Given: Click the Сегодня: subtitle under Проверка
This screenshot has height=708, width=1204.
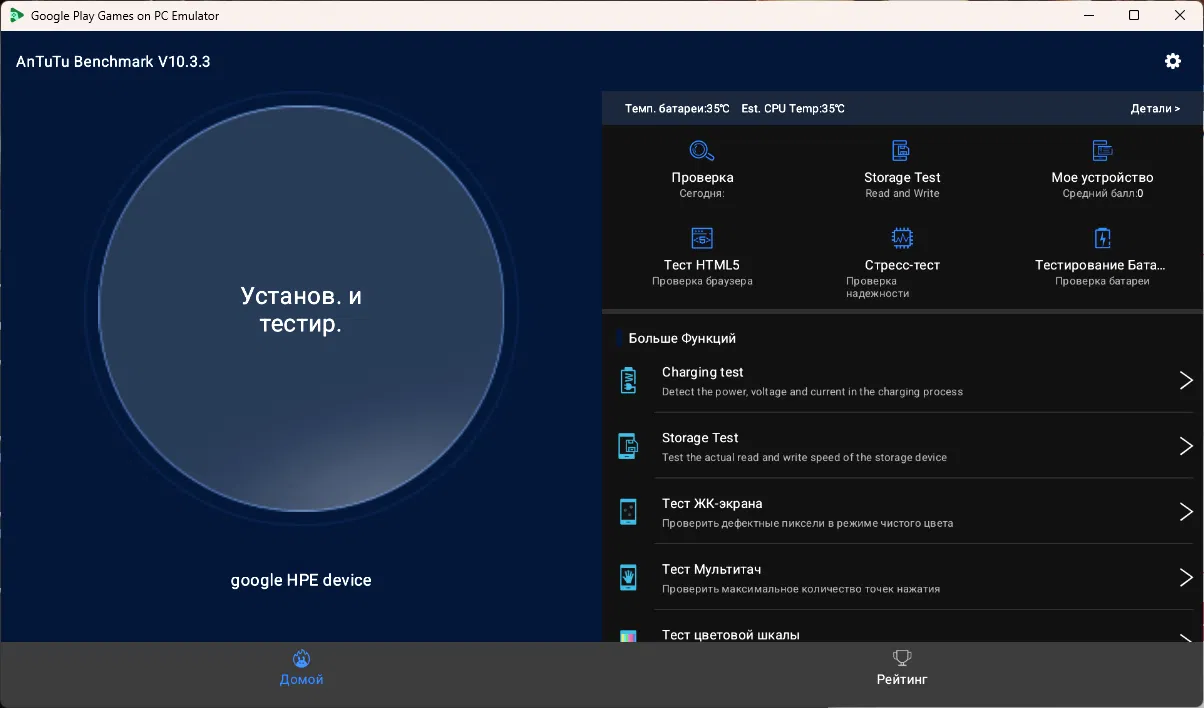Looking at the screenshot, I should coord(702,194).
